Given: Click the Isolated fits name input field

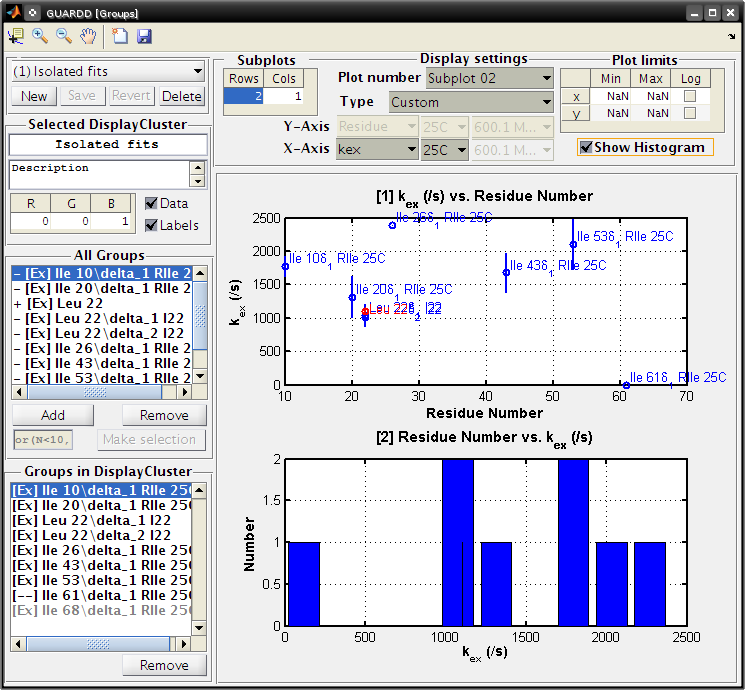Looking at the screenshot, I should (x=107, y=144).
